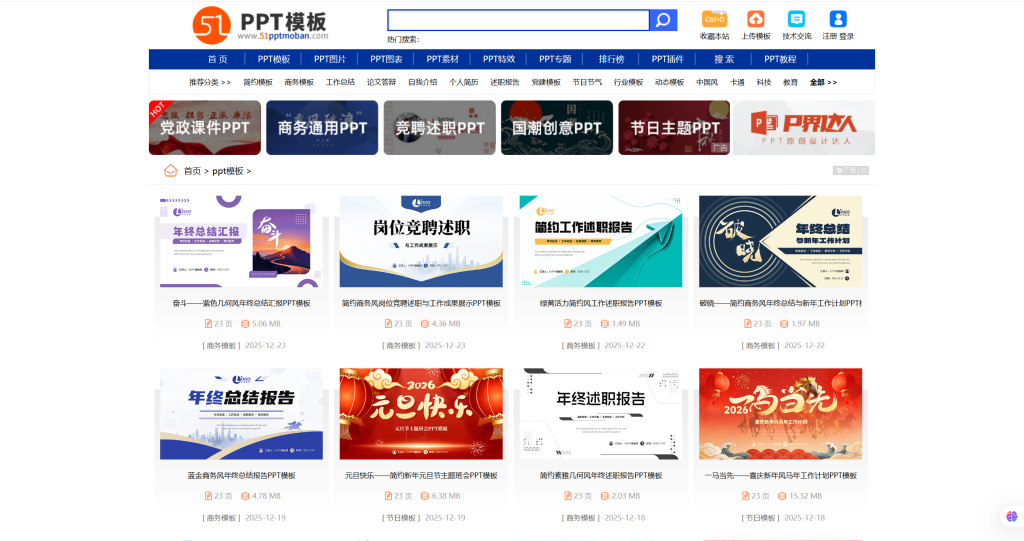The height and width of the screenshot is (541, 1024).
Task: Click the 51 PPT模板 site logo
Action: (x=261, y=25)
